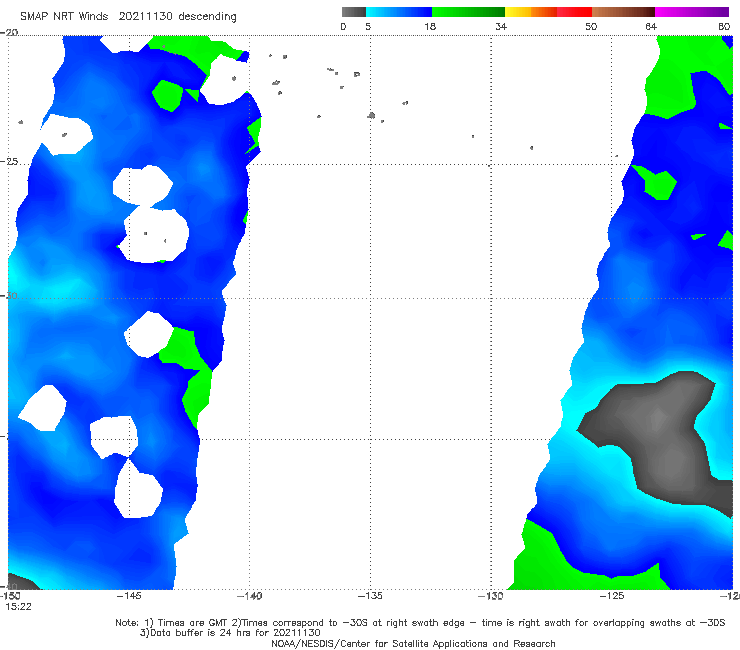The height and width of the screenshot is (650, 740).
Task: Click the note line about 'Times are GMT'
Action: click(420, 623)
